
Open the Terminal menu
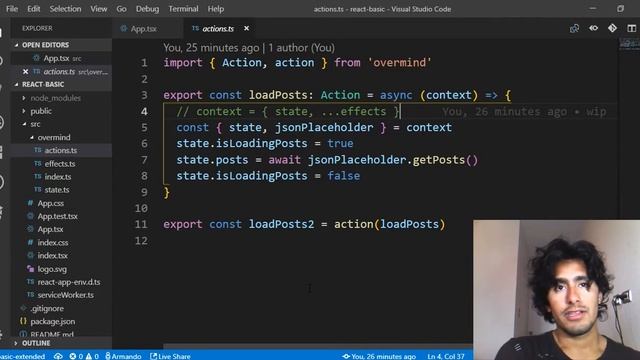pos(183,9)
